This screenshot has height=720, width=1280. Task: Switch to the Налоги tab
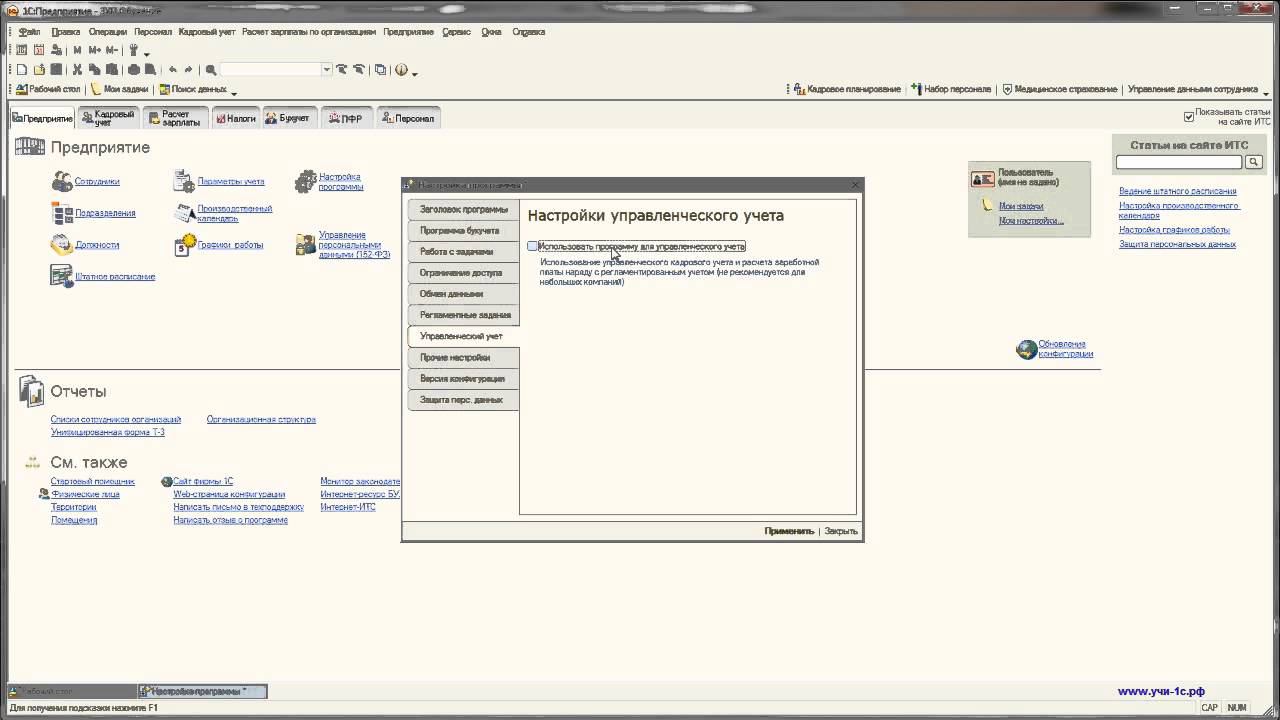coord(235,118)
